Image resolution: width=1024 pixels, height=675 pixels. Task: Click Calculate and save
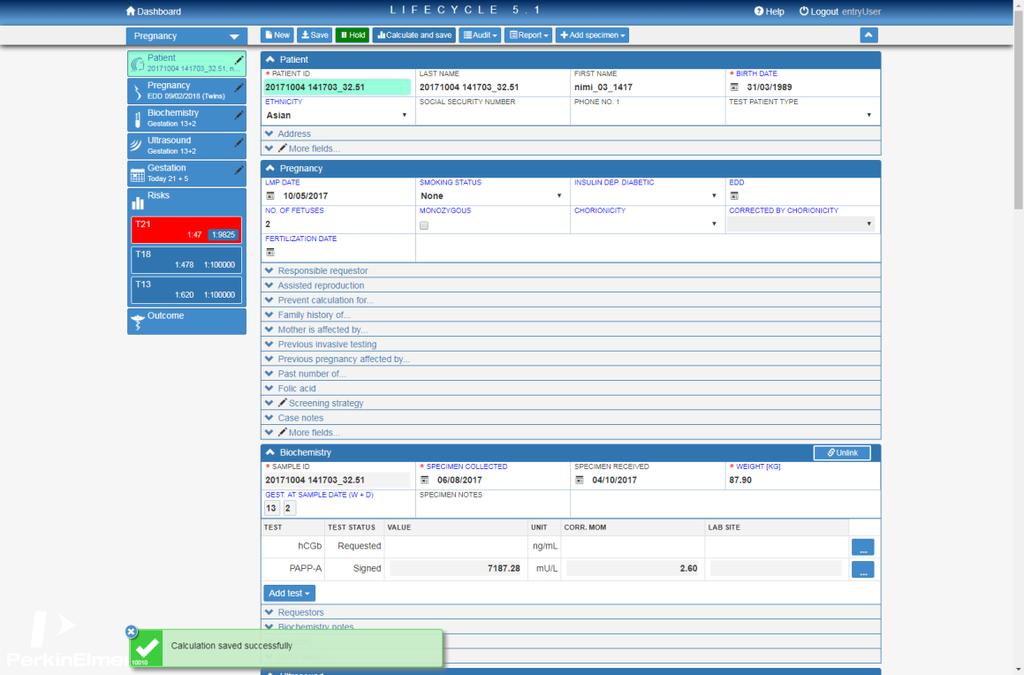point(414,35)
